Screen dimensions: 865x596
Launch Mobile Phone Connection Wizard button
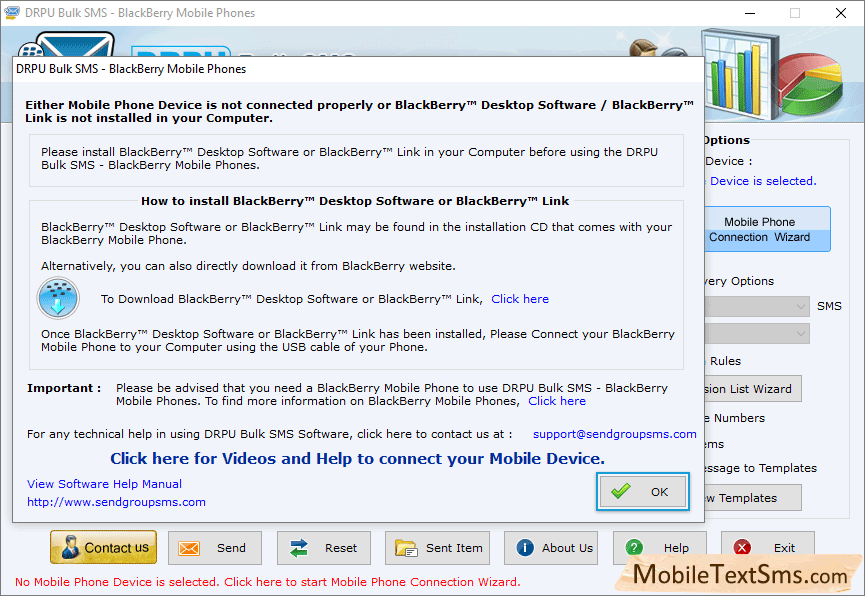767,229
